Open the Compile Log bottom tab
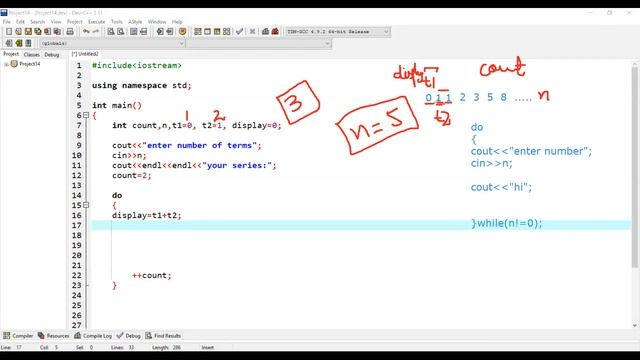The width and height of the screenshot is (640, 360). coord(93,336)
